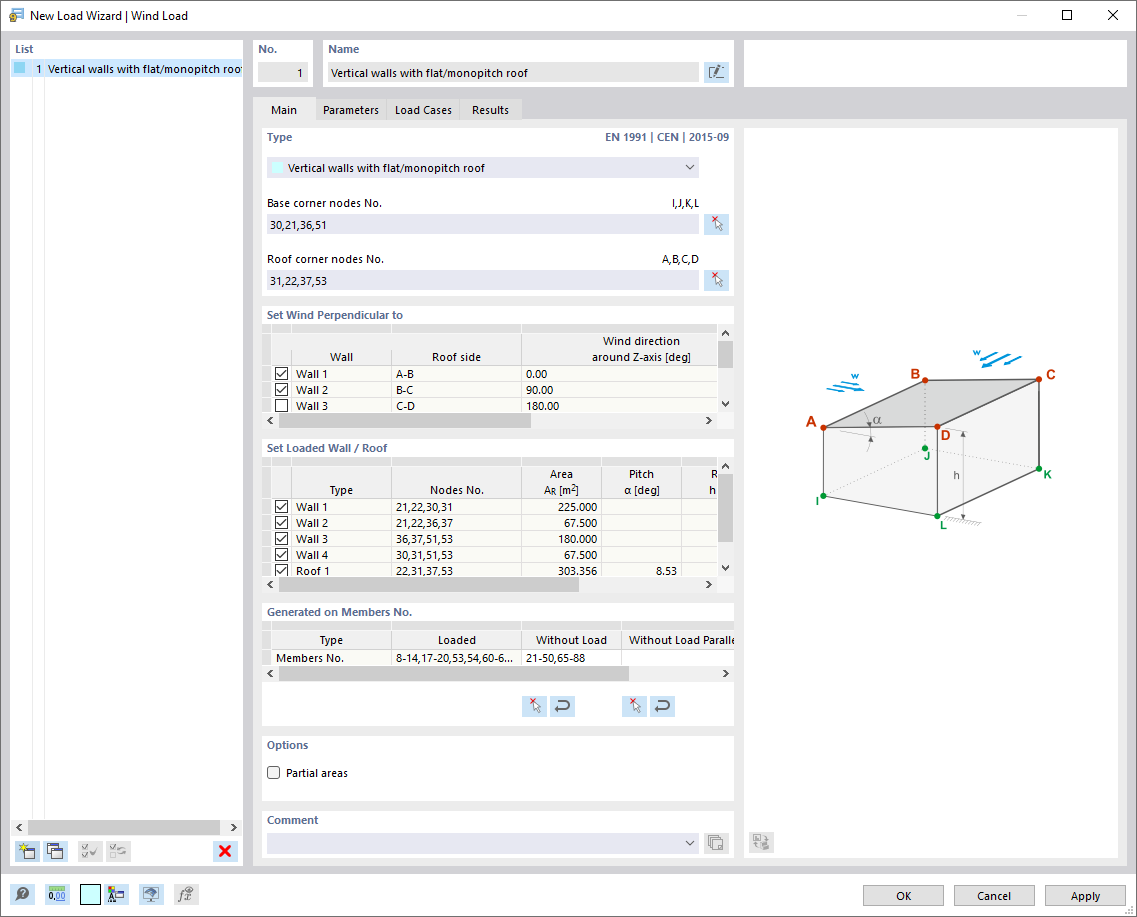Apply the wind load settings
The width and height of the screenshot is (1137, 917).
(x=1085, y=895)
